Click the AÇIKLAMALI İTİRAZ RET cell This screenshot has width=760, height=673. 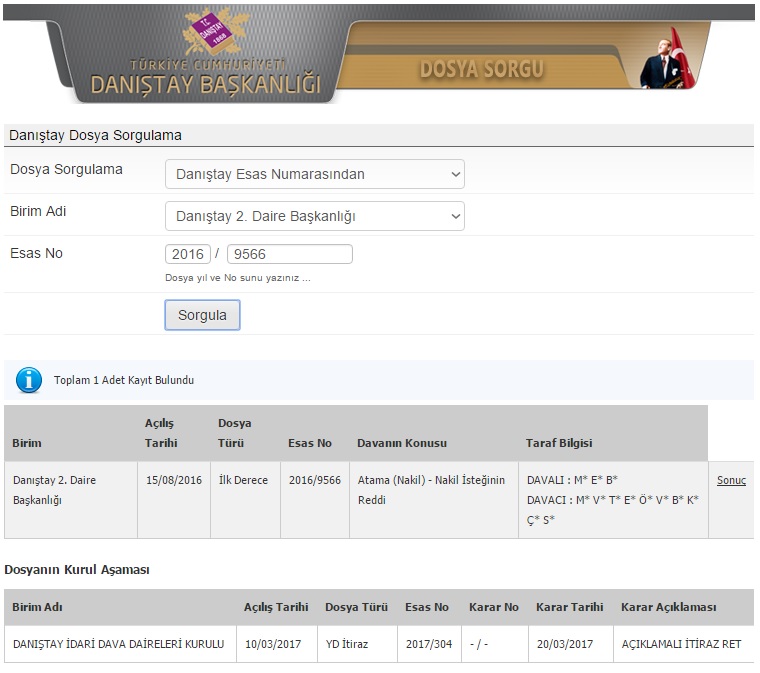tap(681, 644)
